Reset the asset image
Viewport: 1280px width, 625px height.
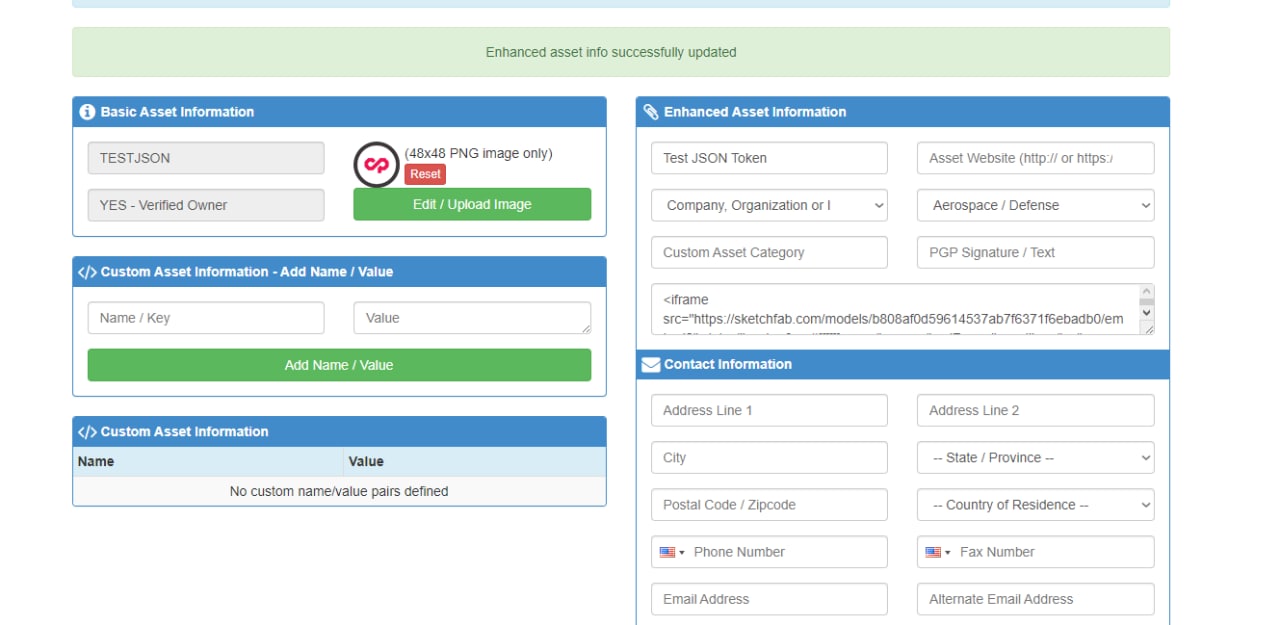[x=425, y=174]
